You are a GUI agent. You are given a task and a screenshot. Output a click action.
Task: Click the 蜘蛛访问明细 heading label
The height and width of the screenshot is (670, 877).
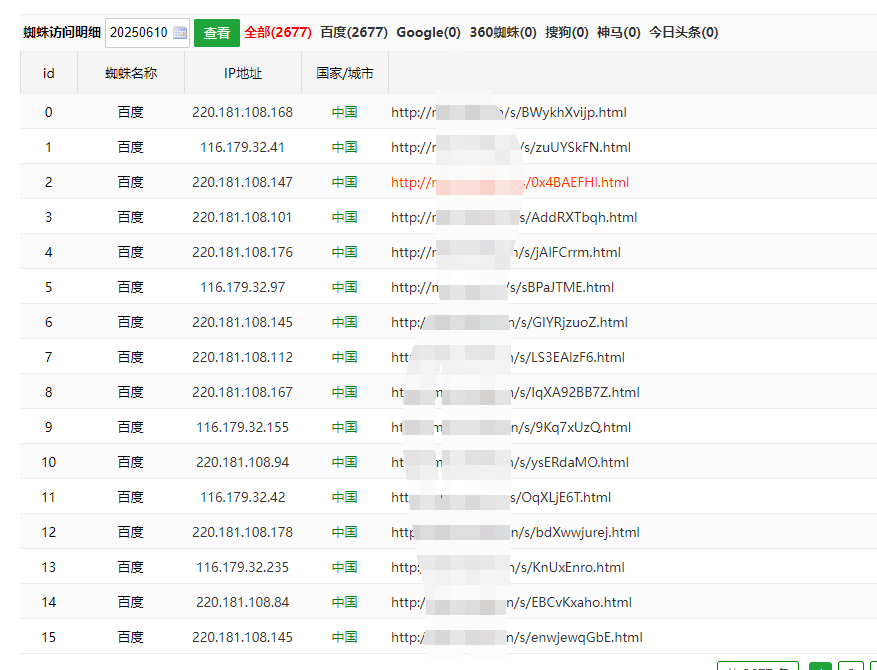pyautogui.click(x=62, y=32)
